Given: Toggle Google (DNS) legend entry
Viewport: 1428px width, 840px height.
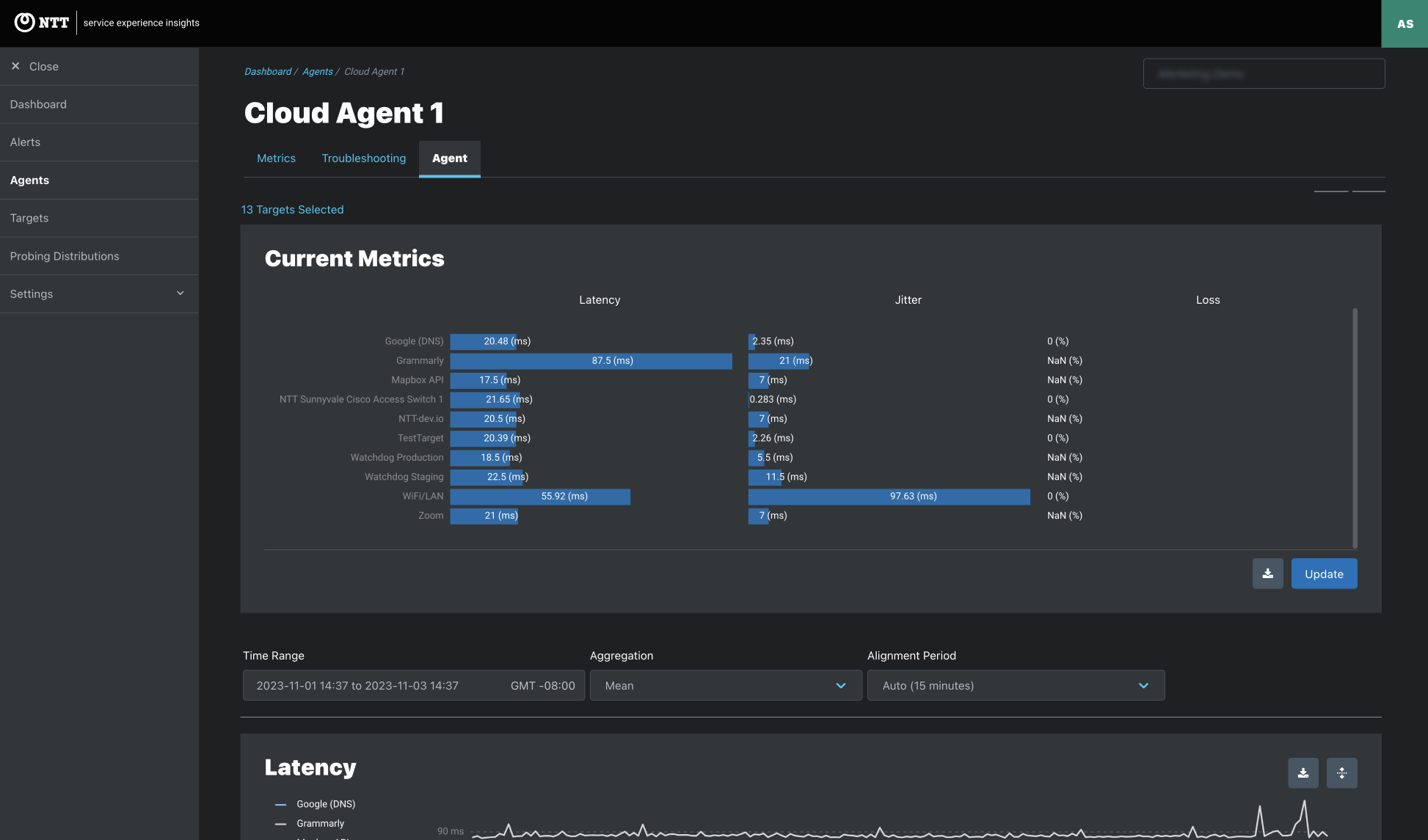Looking at the screenshot, I should [x=316, y=804].
